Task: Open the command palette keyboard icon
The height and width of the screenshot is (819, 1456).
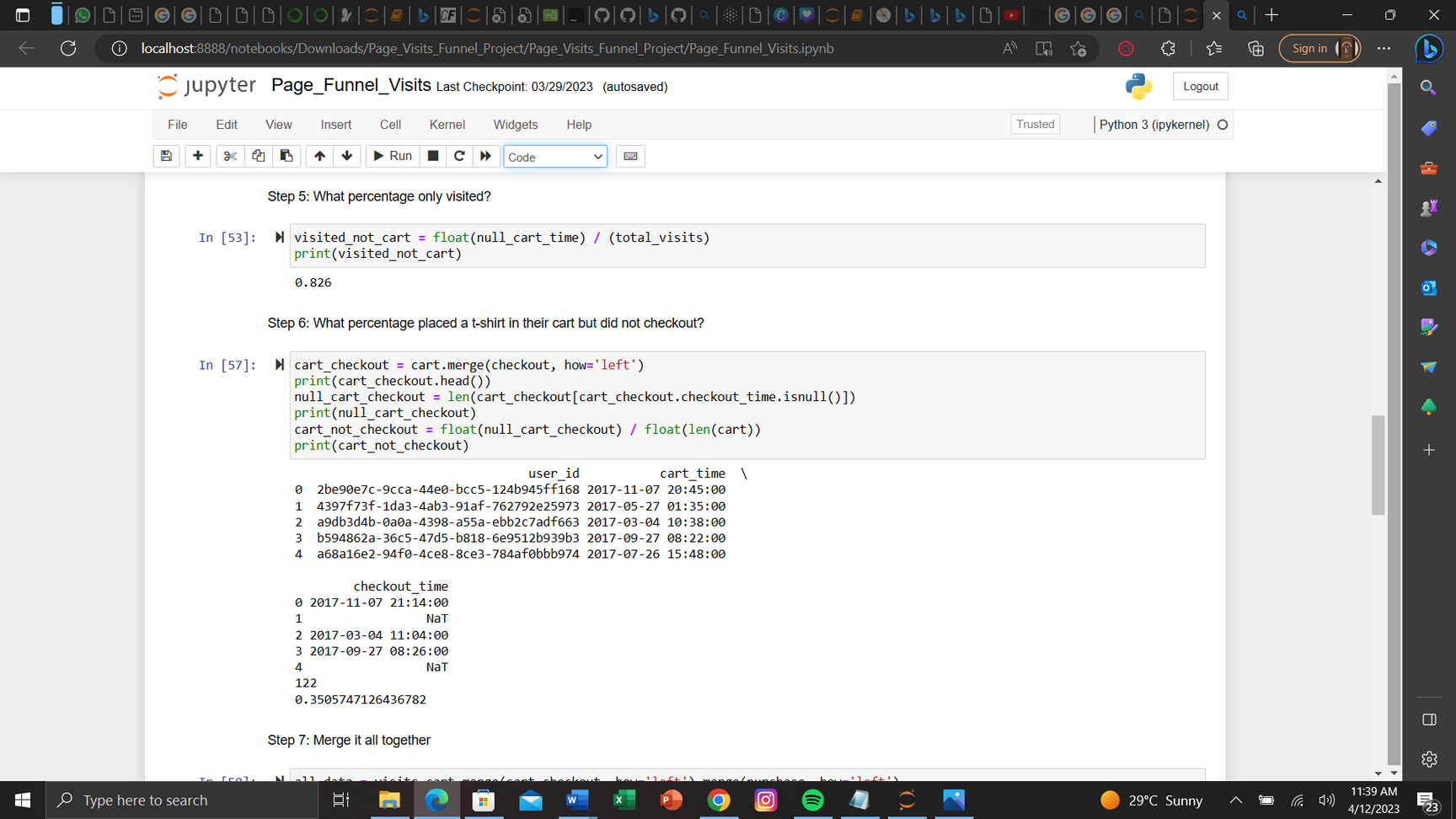Action: point(630,156)
